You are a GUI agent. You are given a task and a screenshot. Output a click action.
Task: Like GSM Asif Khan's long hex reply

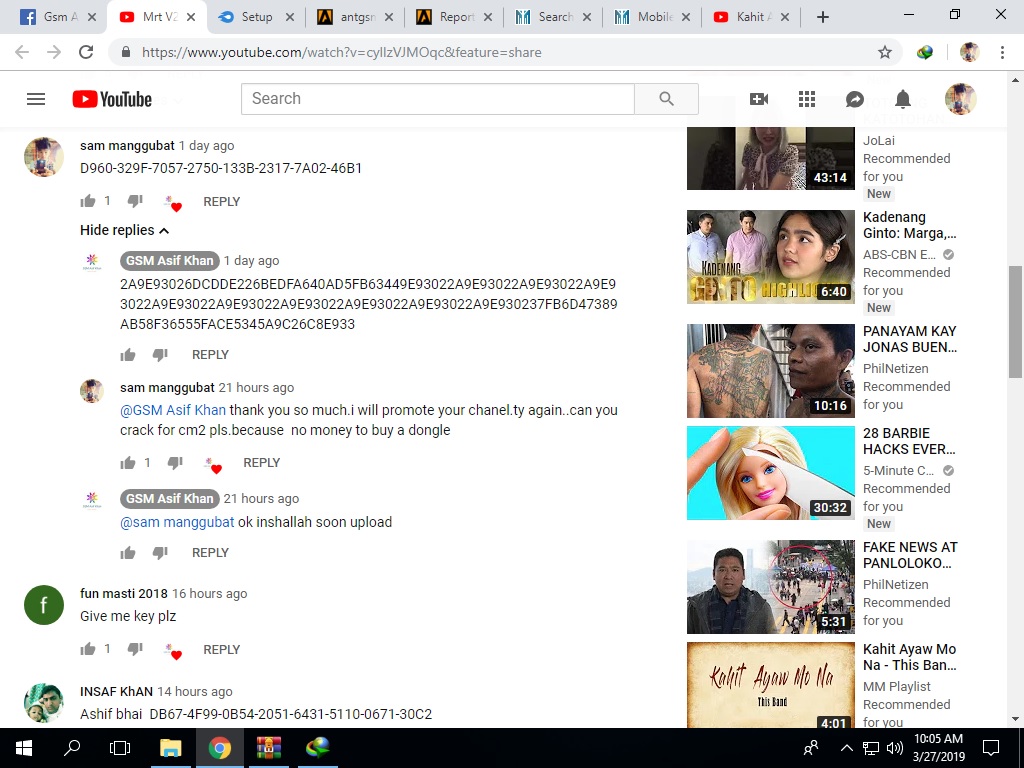(128, 355)
